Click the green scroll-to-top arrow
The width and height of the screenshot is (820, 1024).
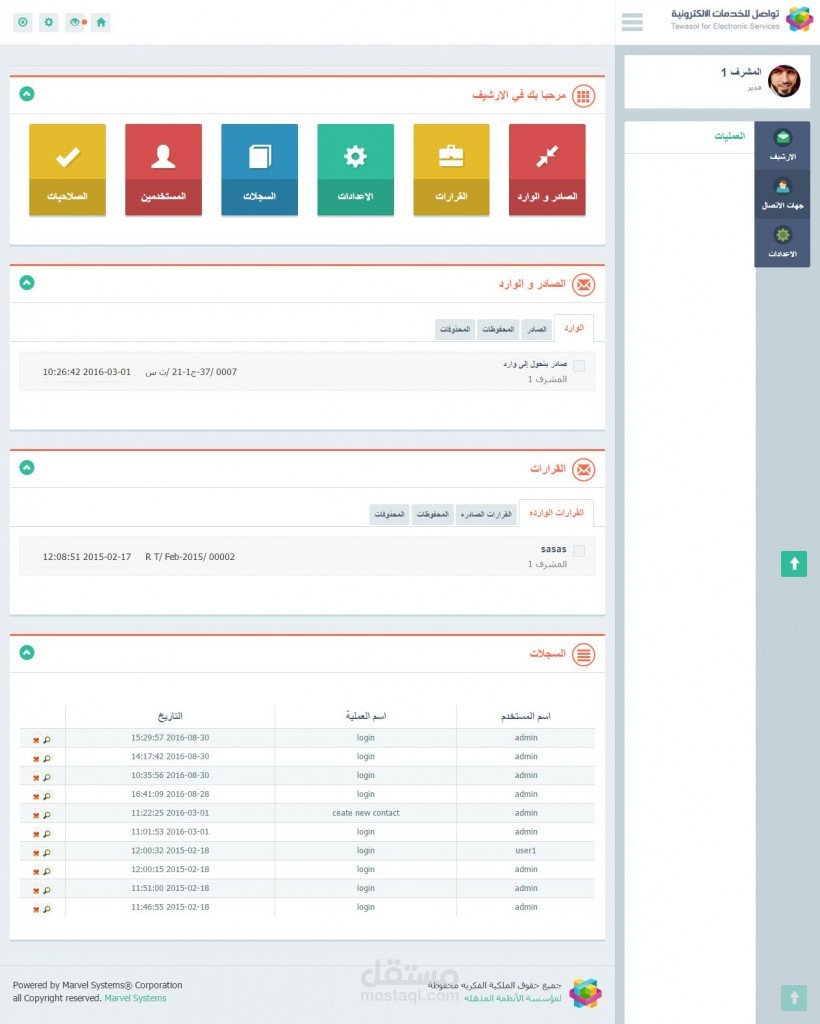pyautogui.click(x=793, y=563)
